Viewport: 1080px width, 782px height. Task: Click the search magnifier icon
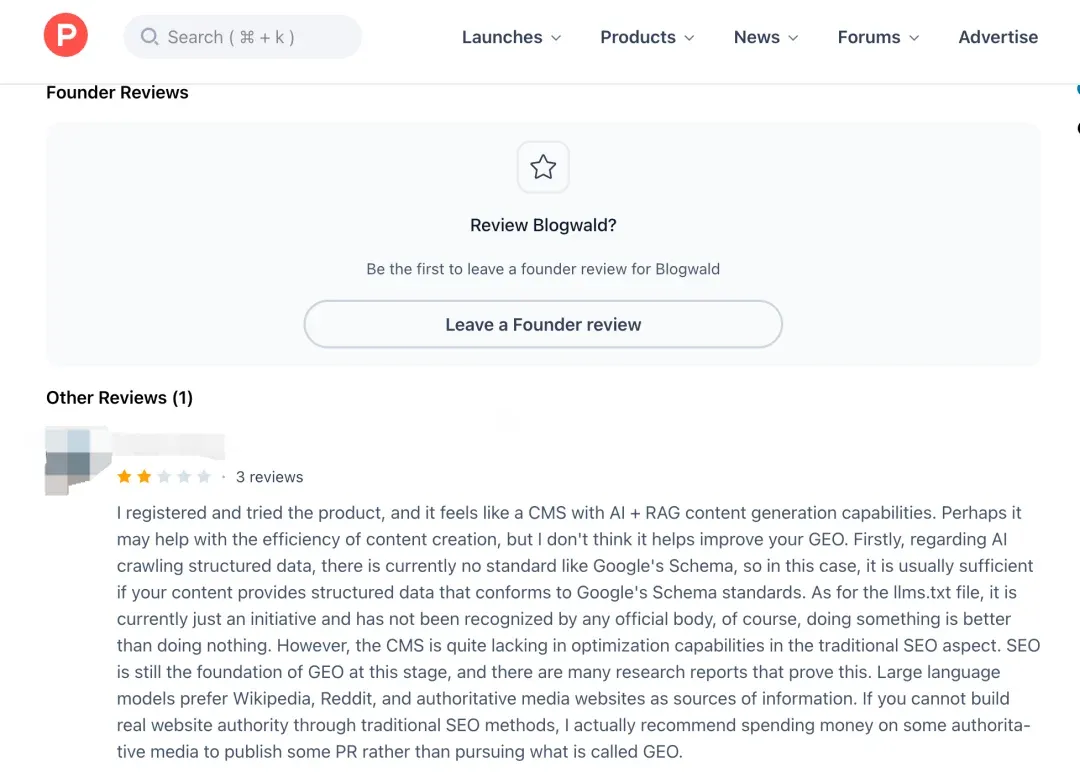tap(150, 37)
